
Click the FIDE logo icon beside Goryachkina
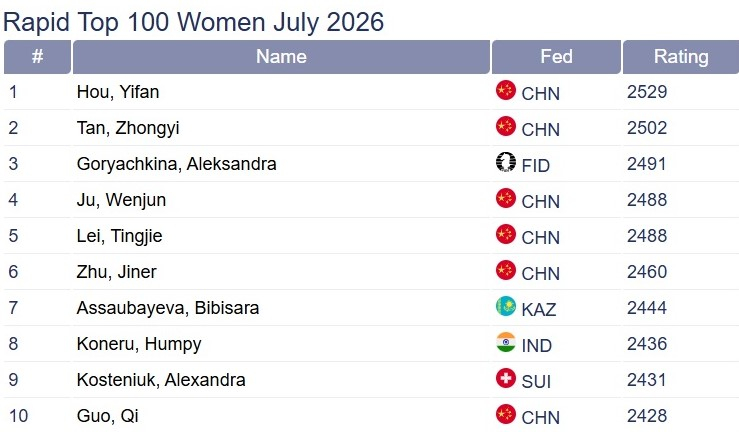coord(506,162)
